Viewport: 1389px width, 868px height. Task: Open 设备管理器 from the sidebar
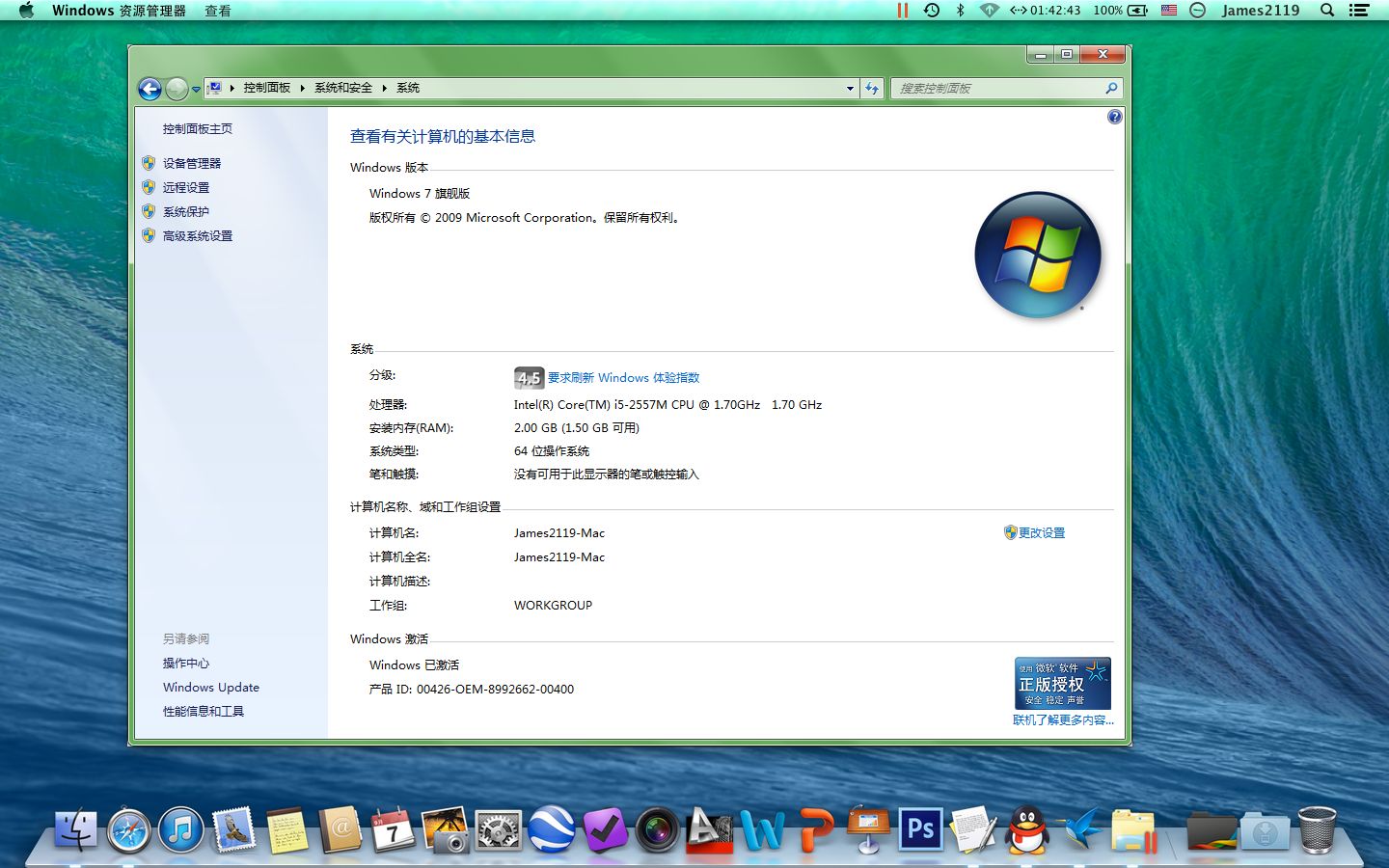[192, 163]
